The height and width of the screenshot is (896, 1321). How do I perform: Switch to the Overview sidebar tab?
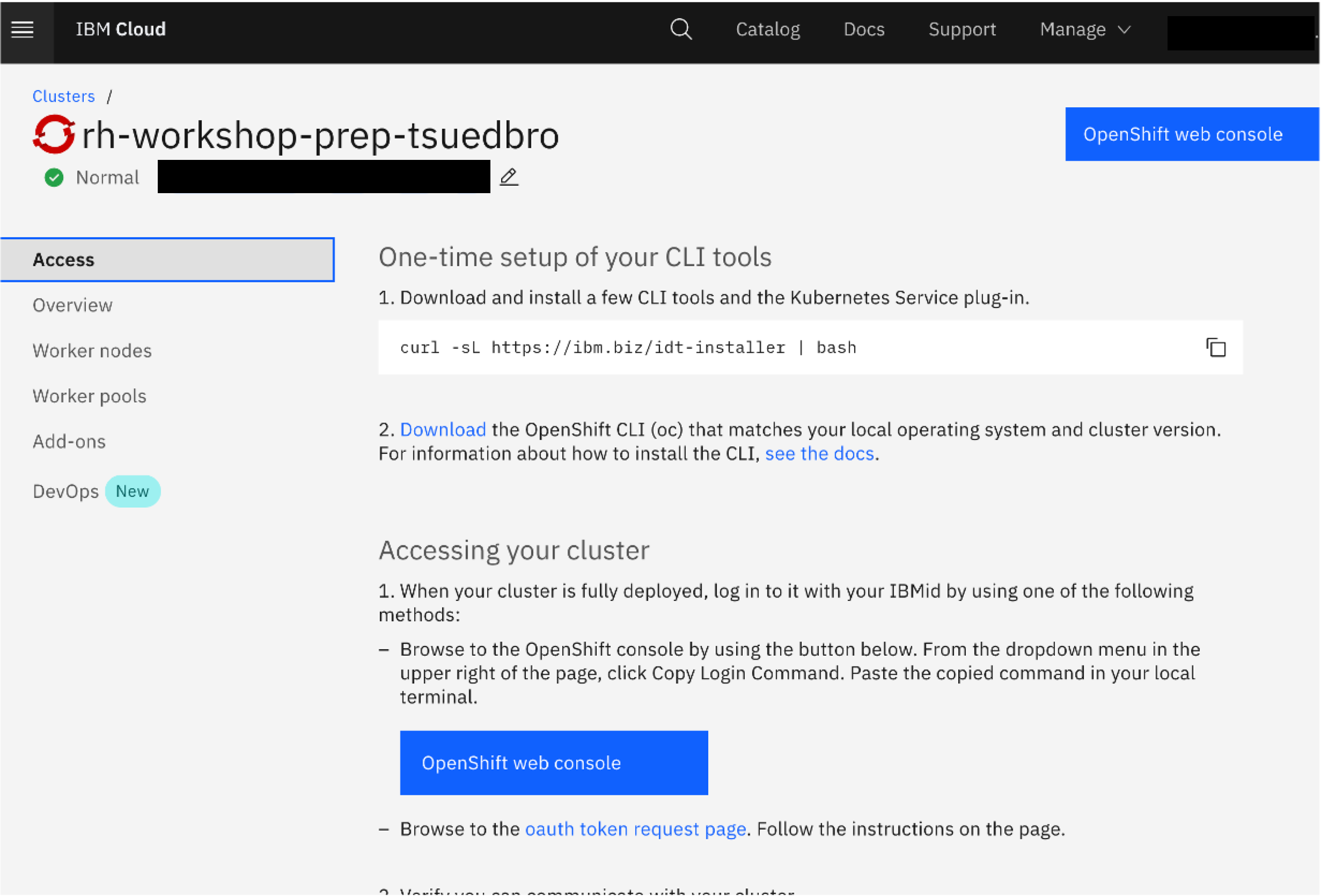(x=73, y=305)
